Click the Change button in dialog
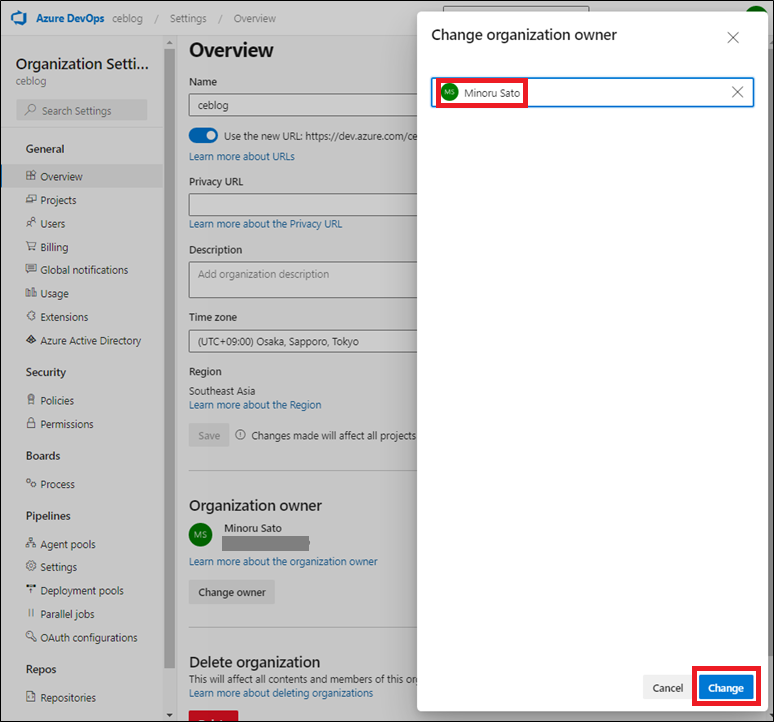 coord(726,687)
